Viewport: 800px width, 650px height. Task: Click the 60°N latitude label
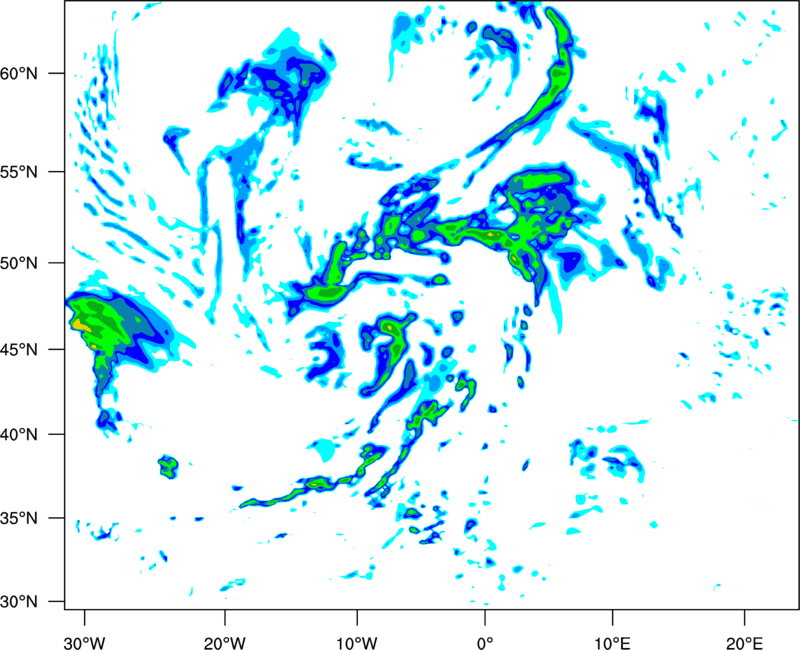pyautogui.click(x=19, y=73)
